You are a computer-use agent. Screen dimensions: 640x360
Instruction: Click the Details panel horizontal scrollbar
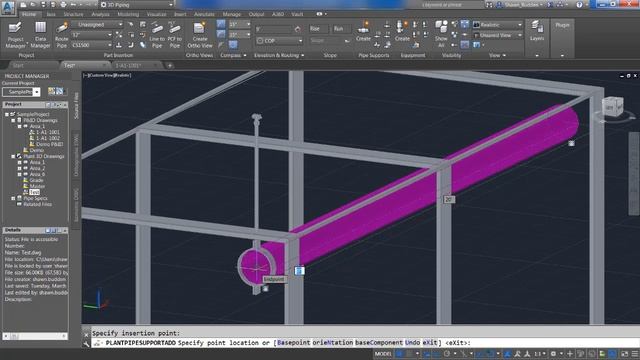(35, 336)
